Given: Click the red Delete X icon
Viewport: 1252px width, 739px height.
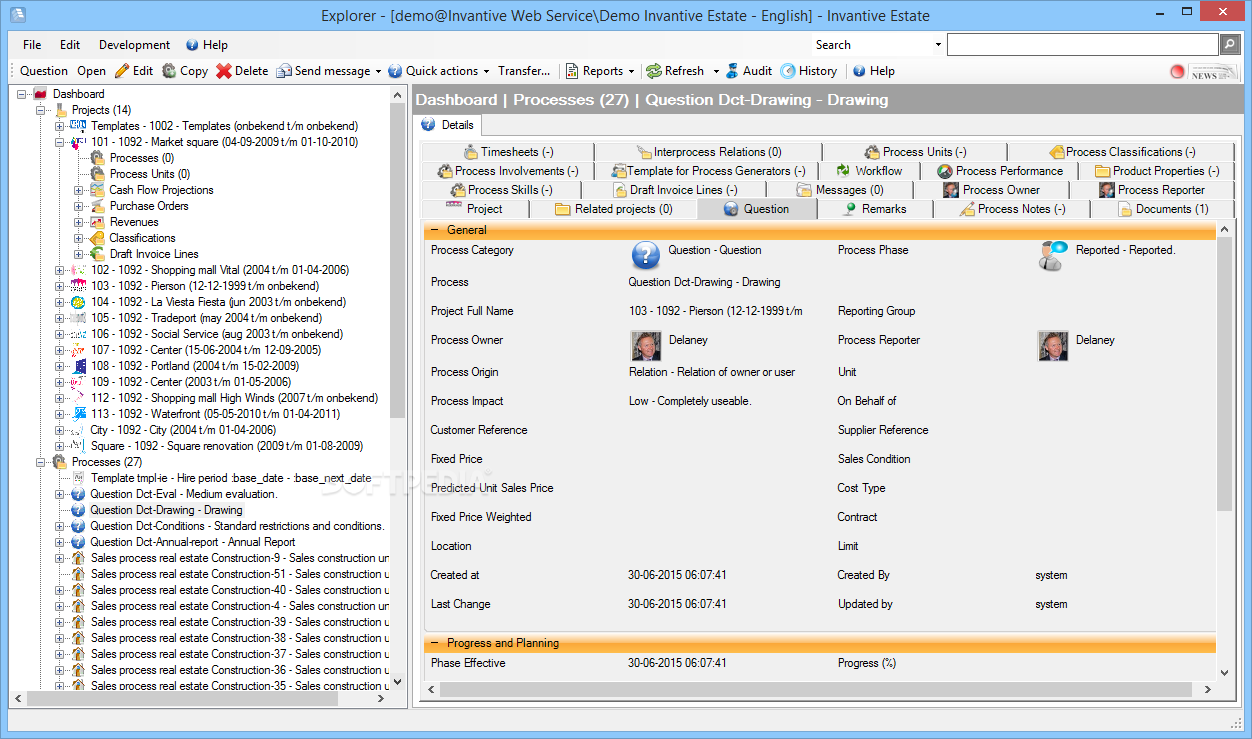Looking at the screenshot, I should pos(224,71).
